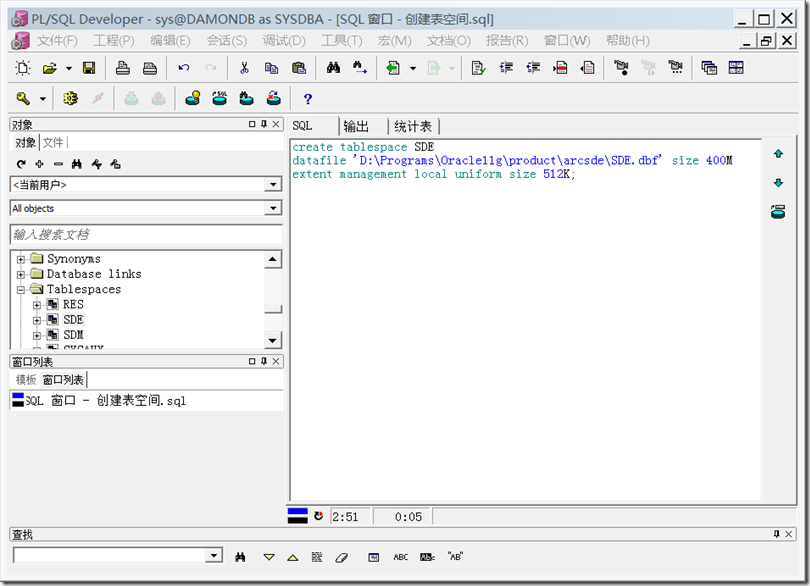Screen dimensions: 810x586
Task: Open the 会话(S) menu
Action: [x=227, y=40]
